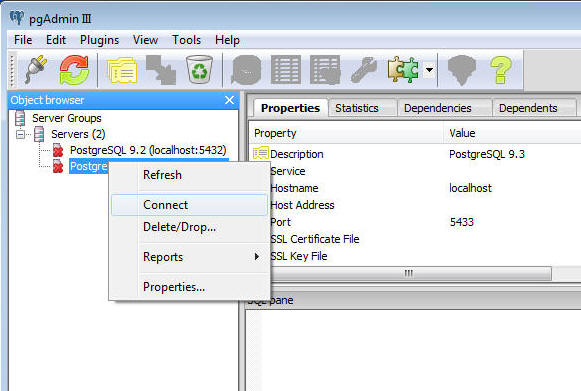The width and height of the screenshot is (581, 391).
Task: Click the Service property label
Action: [288, 171]
